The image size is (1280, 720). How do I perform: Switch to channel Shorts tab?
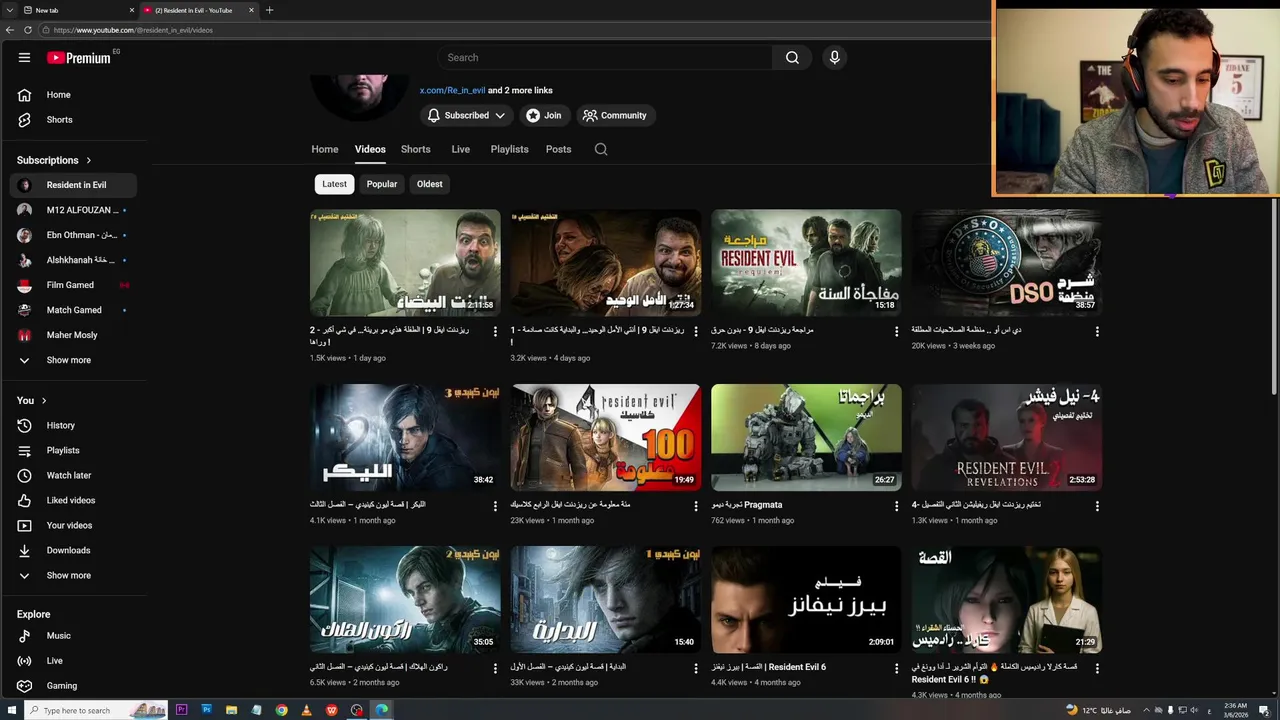click(x=415, y=149)
